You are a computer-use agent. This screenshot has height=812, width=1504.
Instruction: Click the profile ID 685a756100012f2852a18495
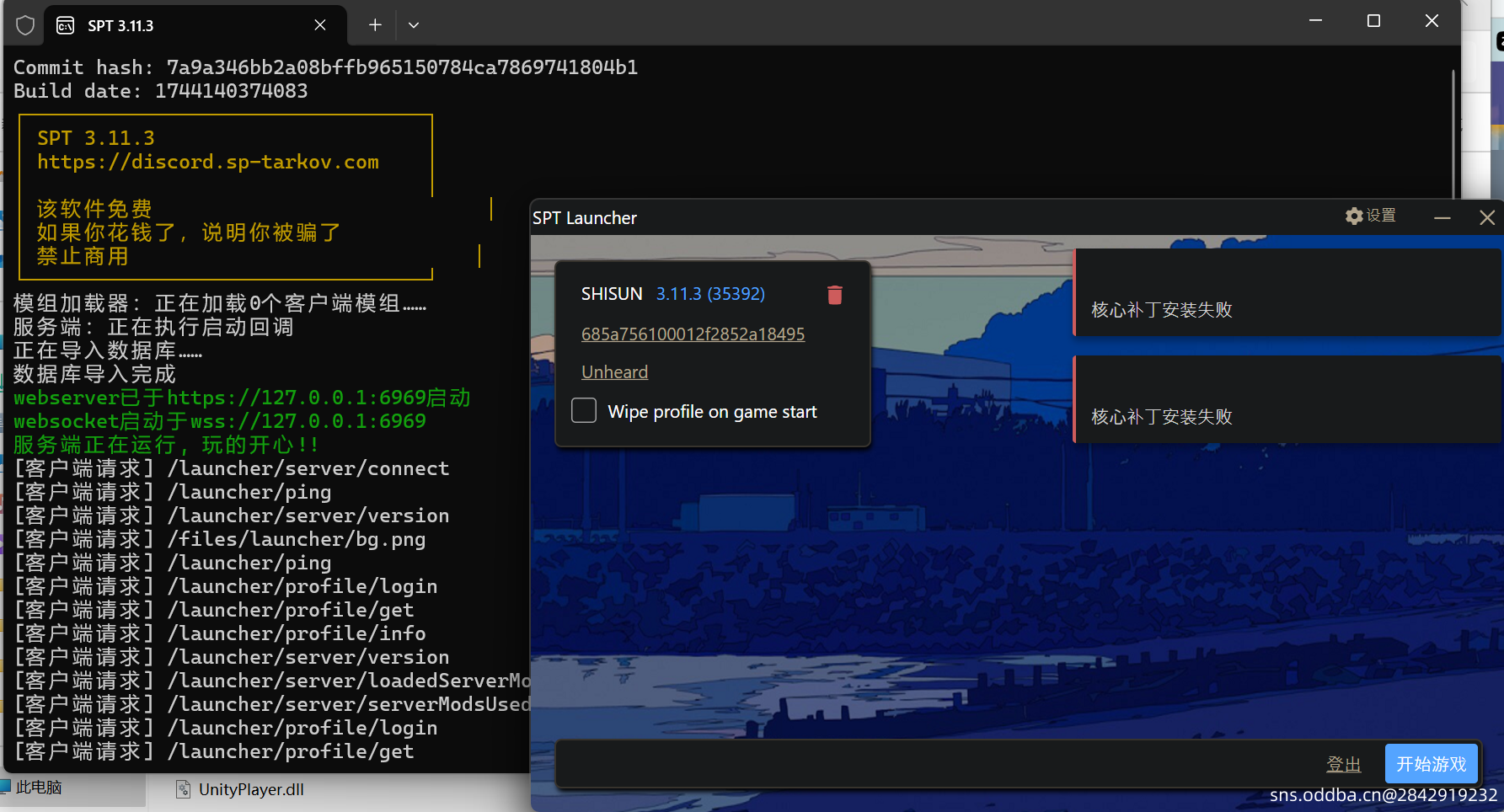(693, 334)
